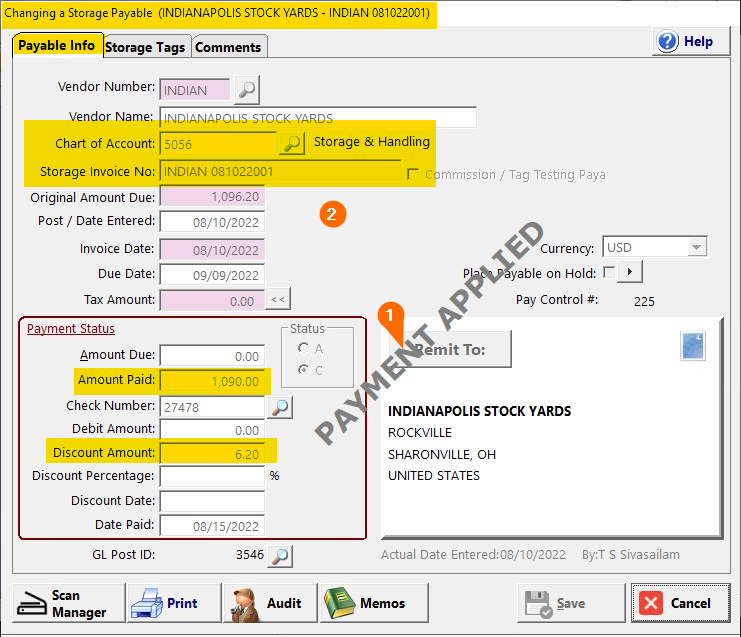Click the Pay Control number 225

(644, 301)
